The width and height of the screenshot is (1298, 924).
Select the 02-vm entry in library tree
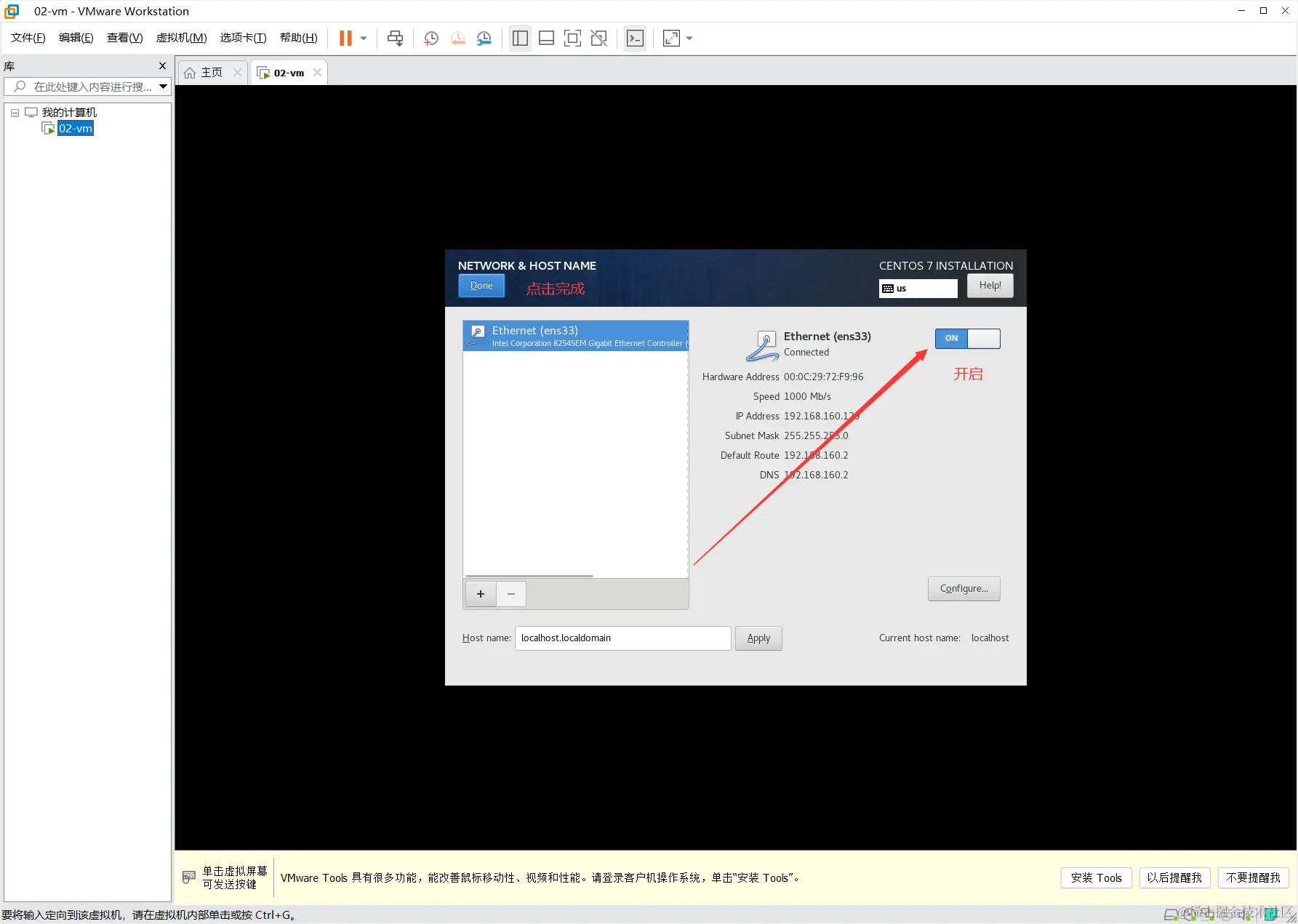(x=76, y=129)
